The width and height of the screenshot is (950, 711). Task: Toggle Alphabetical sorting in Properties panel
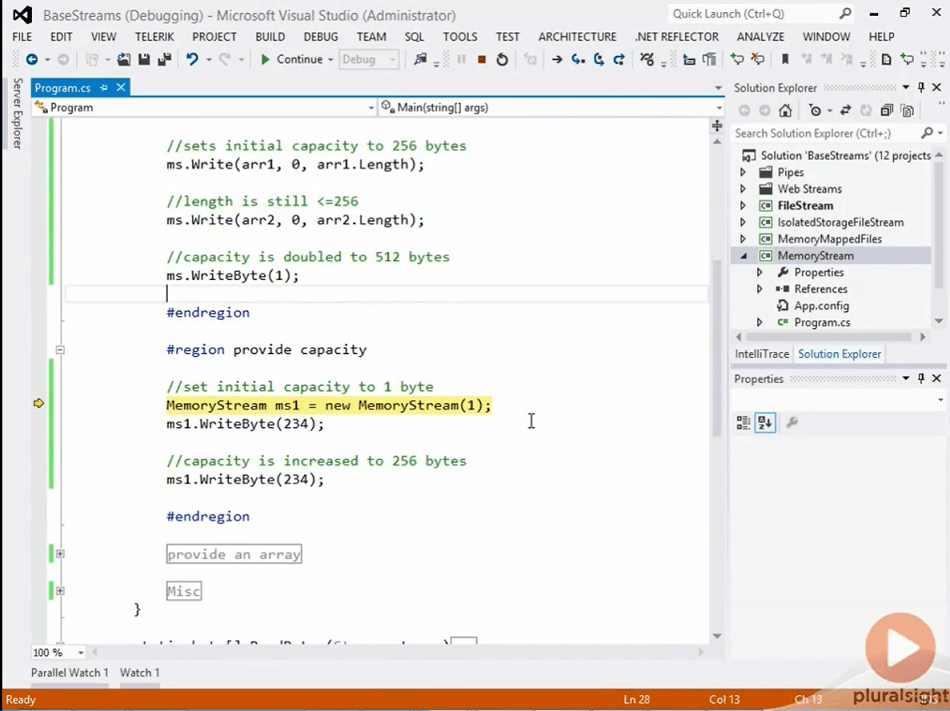point(765,423)
